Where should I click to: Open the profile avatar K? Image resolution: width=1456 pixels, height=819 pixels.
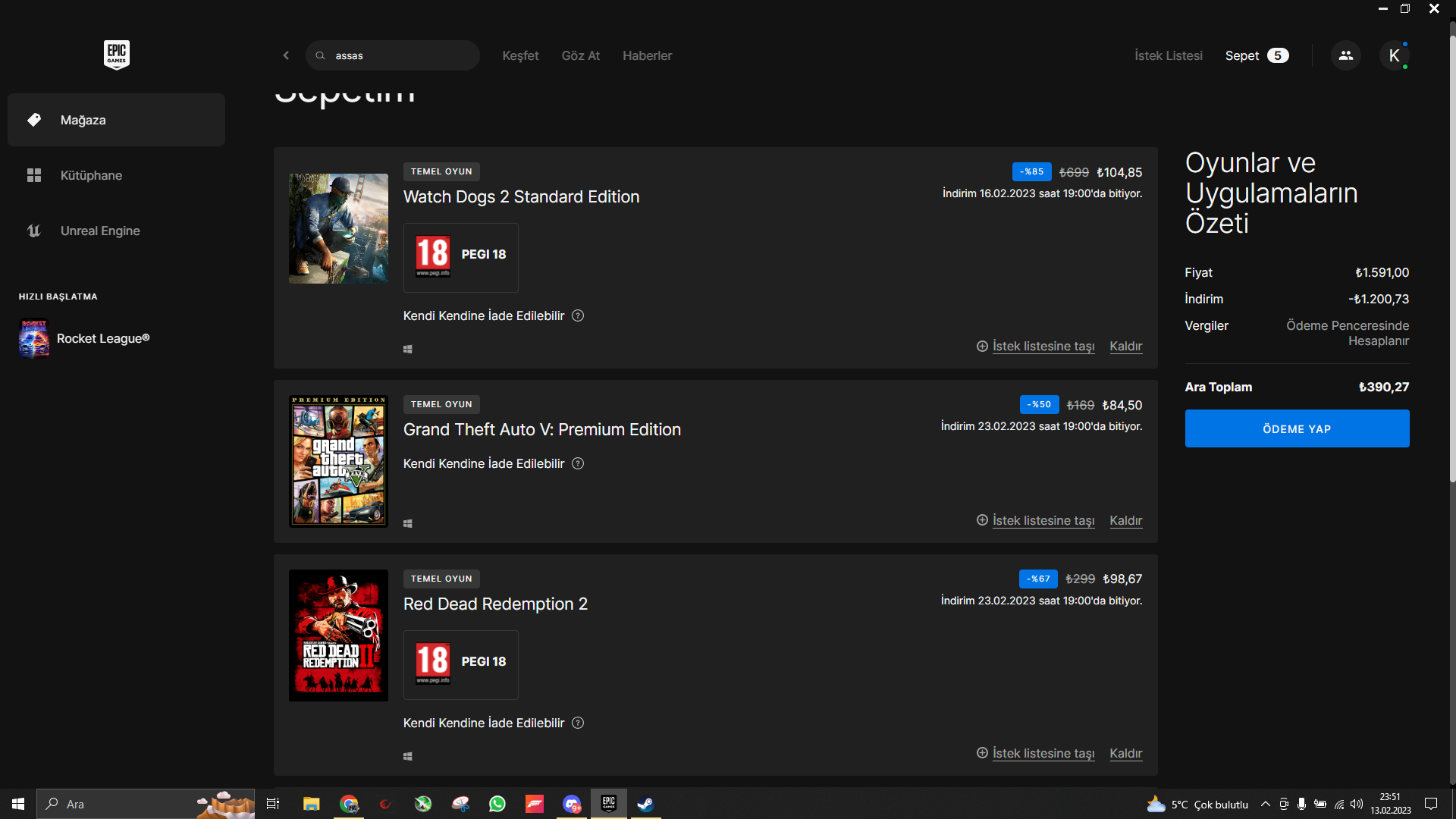coord(1394,55)
